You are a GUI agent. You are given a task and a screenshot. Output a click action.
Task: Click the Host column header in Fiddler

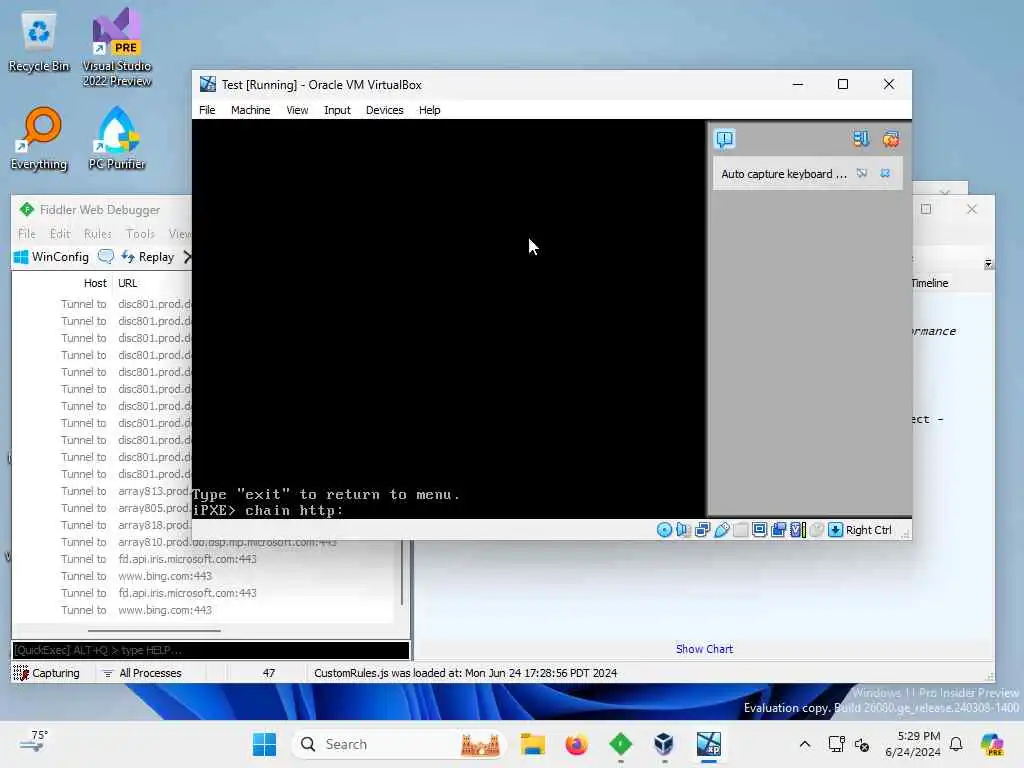tap(95, 283)
